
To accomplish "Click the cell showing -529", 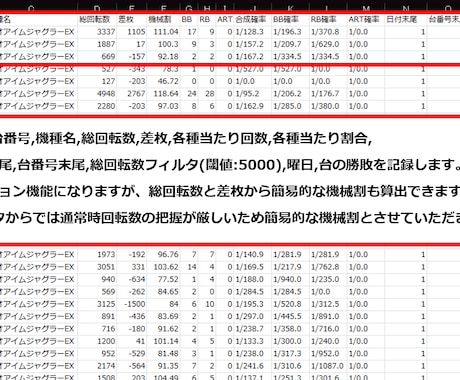I will 132,354.
